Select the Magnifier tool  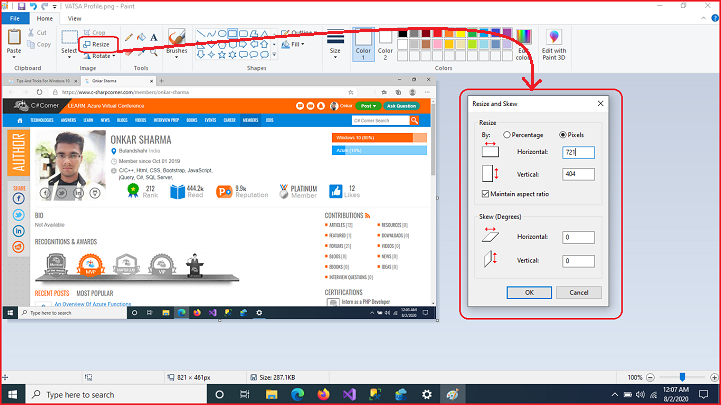coord(154,53)
